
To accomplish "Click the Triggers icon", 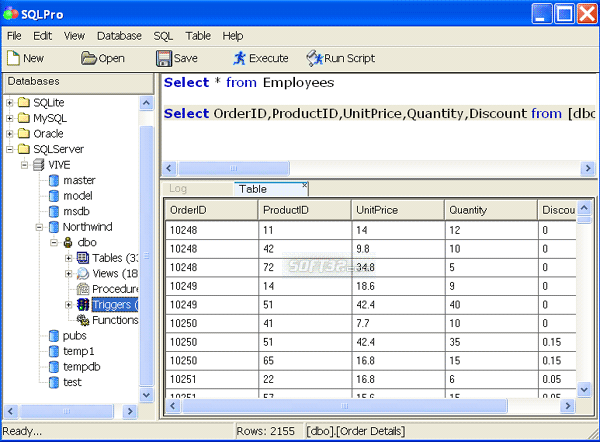I will (83, 305).
